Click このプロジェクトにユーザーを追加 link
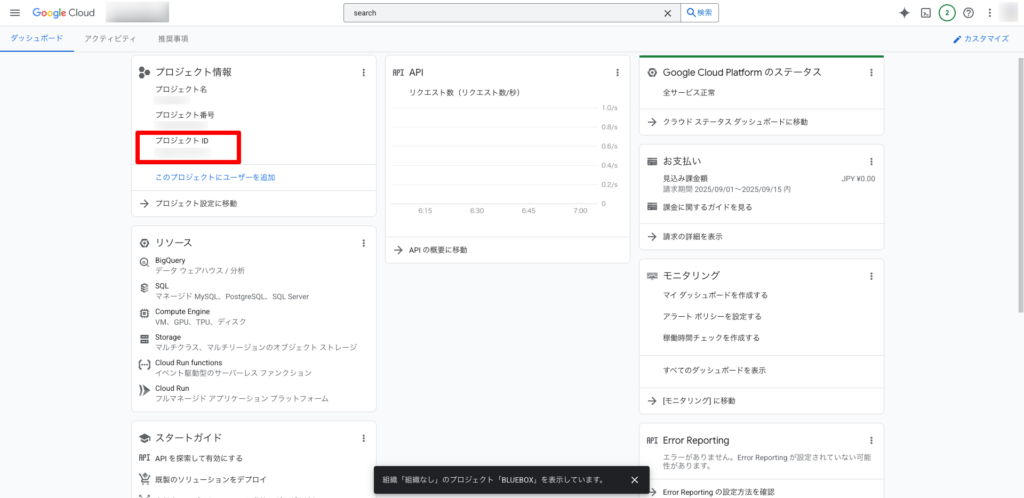 (215, 177)
